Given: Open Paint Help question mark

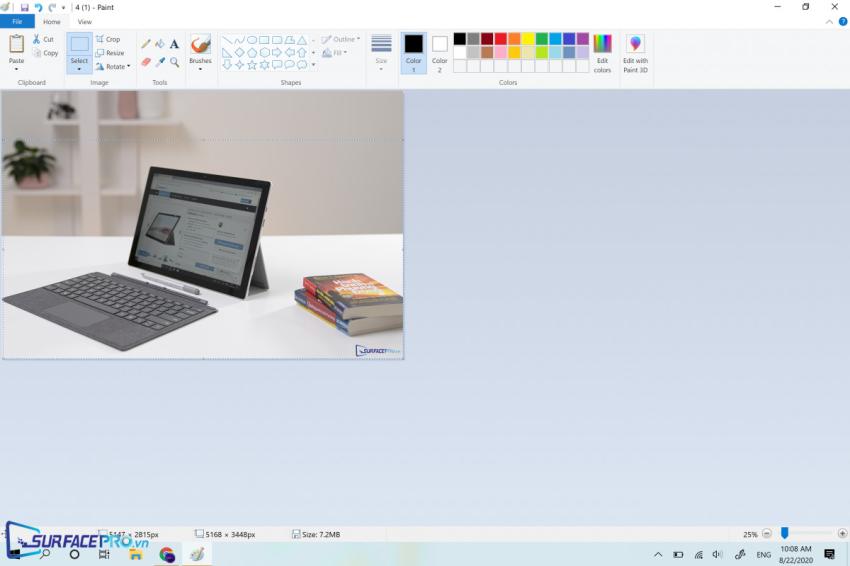Looking at the screenshot, I should pyautogui.click(x=843, y=22).
